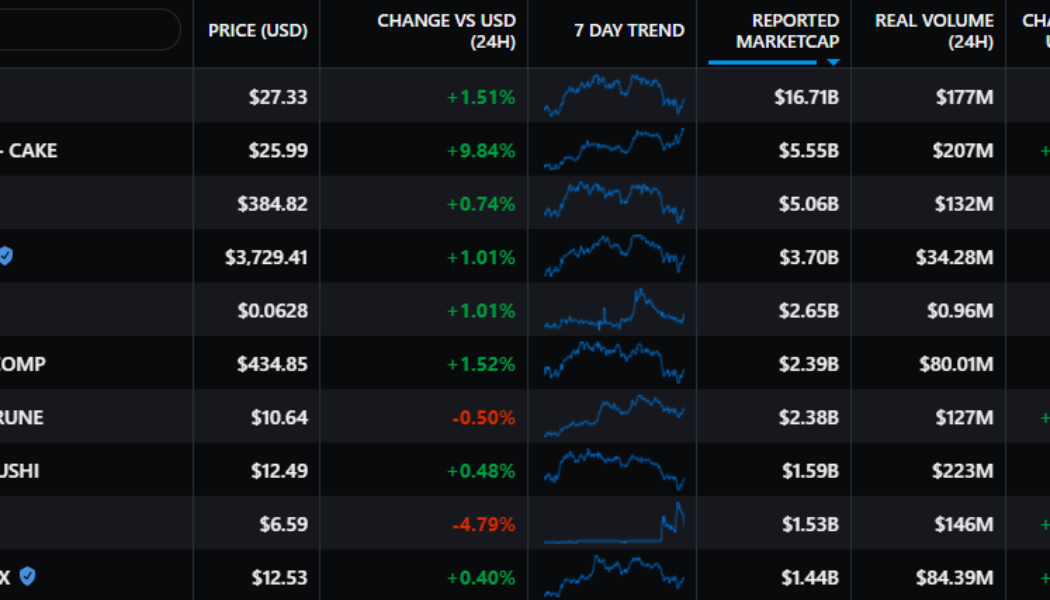This screenshot has height=600, width=1050.
Task: Sort the table by REAL VOLUME (24H)
Action: pyautogui.click(x=930, y=30)
